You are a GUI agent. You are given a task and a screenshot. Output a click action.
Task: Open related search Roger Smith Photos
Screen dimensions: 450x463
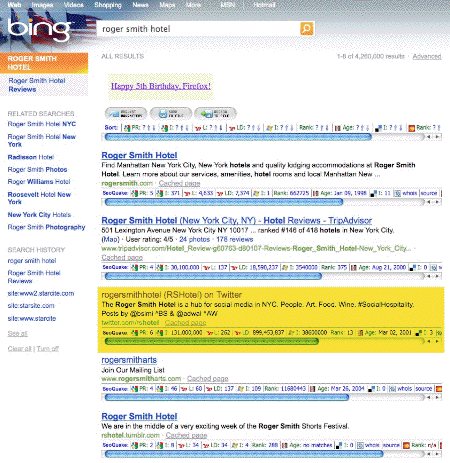point(37,169)
